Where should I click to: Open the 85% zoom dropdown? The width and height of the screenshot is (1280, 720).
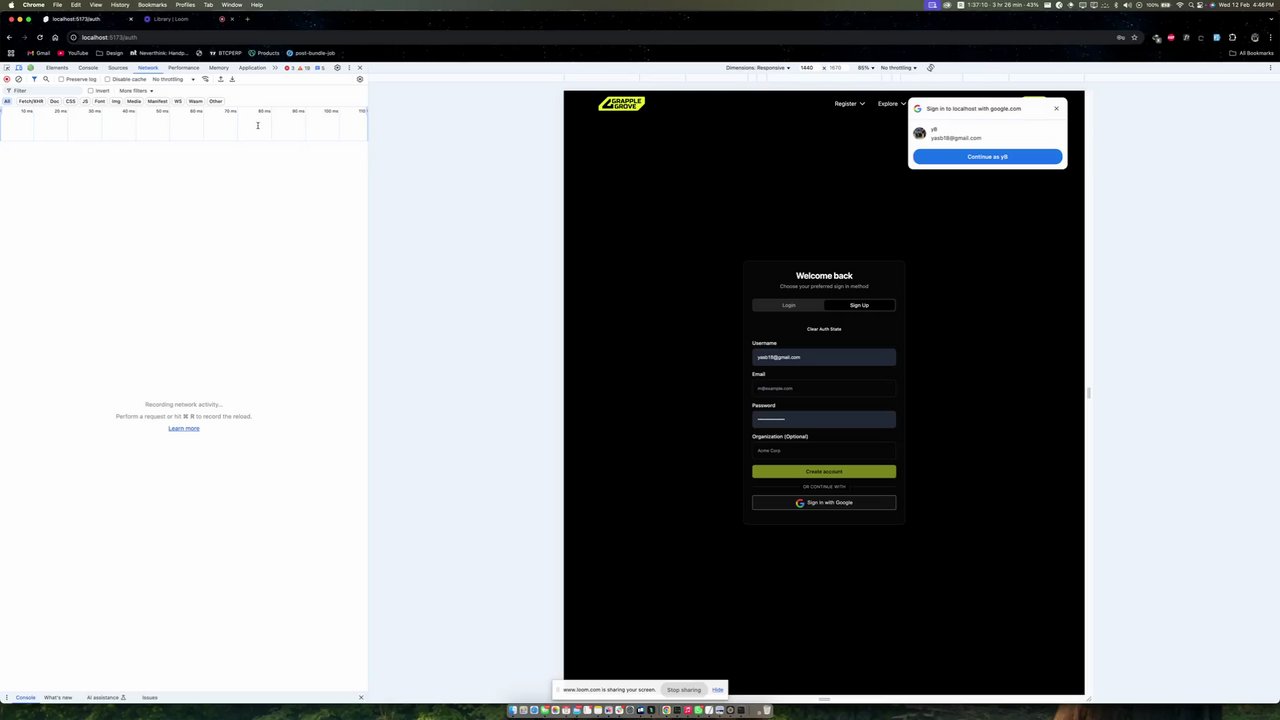[866, 68]
